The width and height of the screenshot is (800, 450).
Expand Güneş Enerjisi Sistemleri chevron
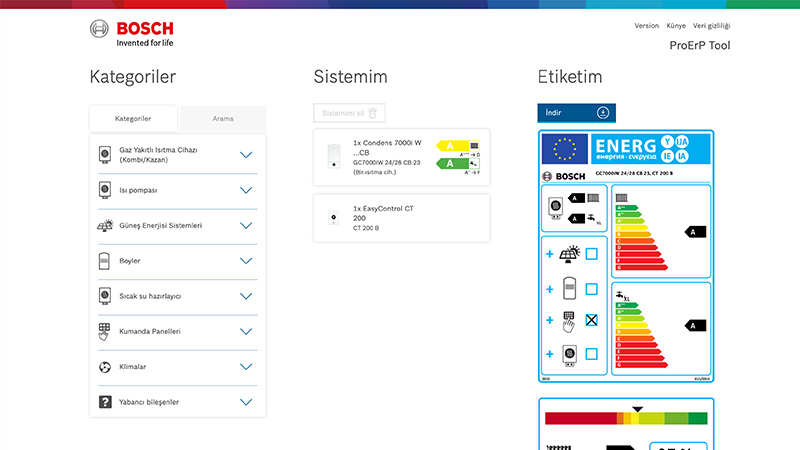pyautogui.click(x=246, y=226)
